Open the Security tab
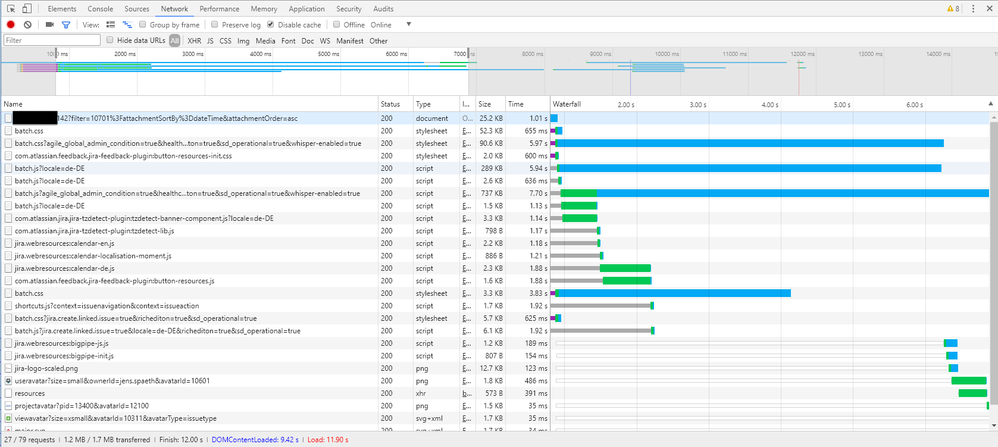998x447 pixels. pos(349,9)
